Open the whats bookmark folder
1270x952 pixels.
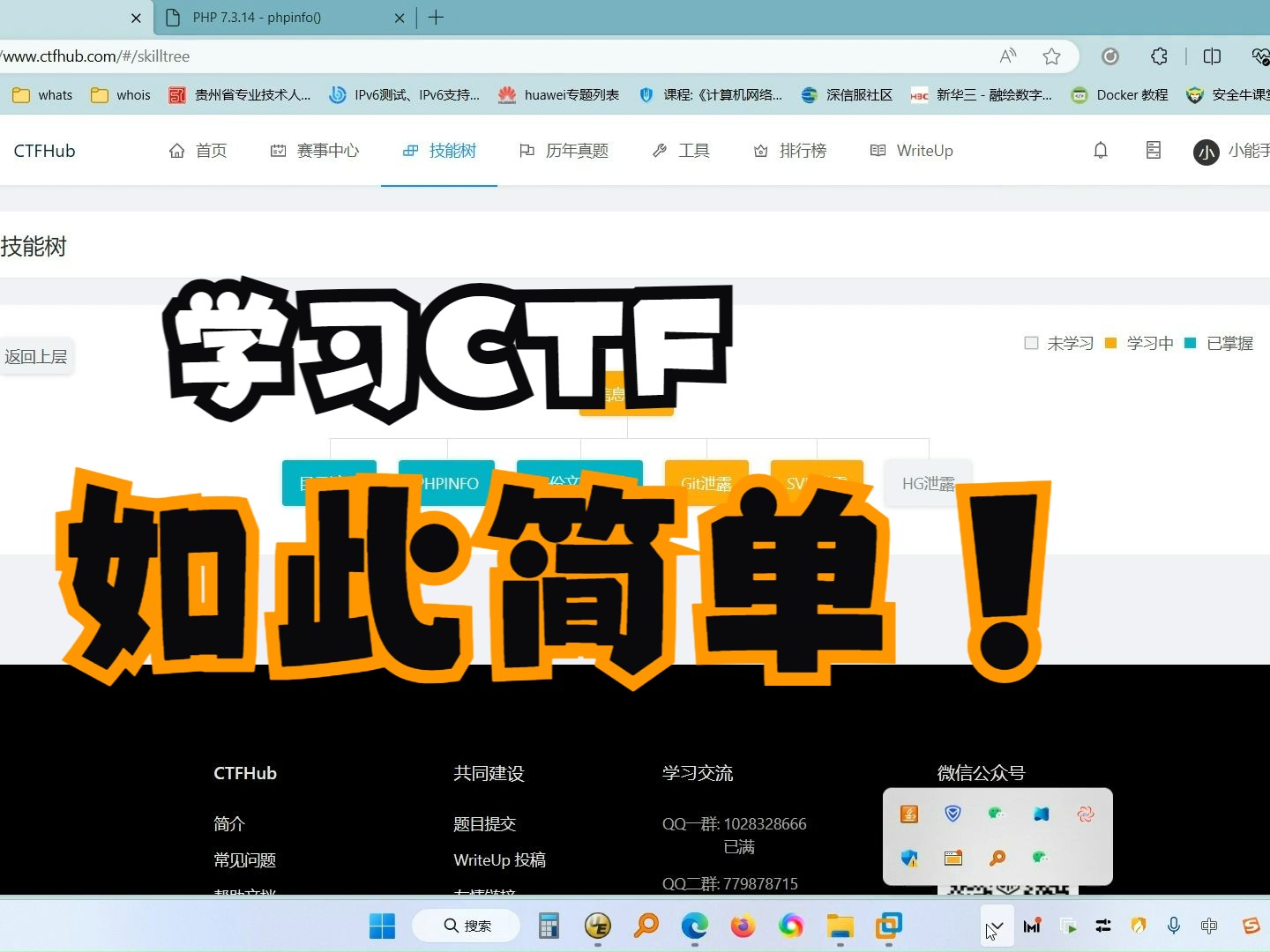(x=43, y=95)
